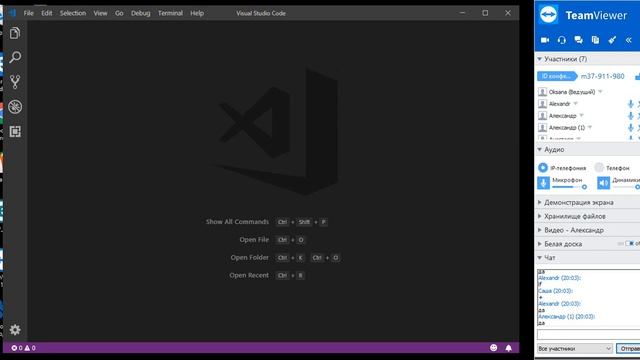Expand the Видео - Александр section

[x=540, y=230]
